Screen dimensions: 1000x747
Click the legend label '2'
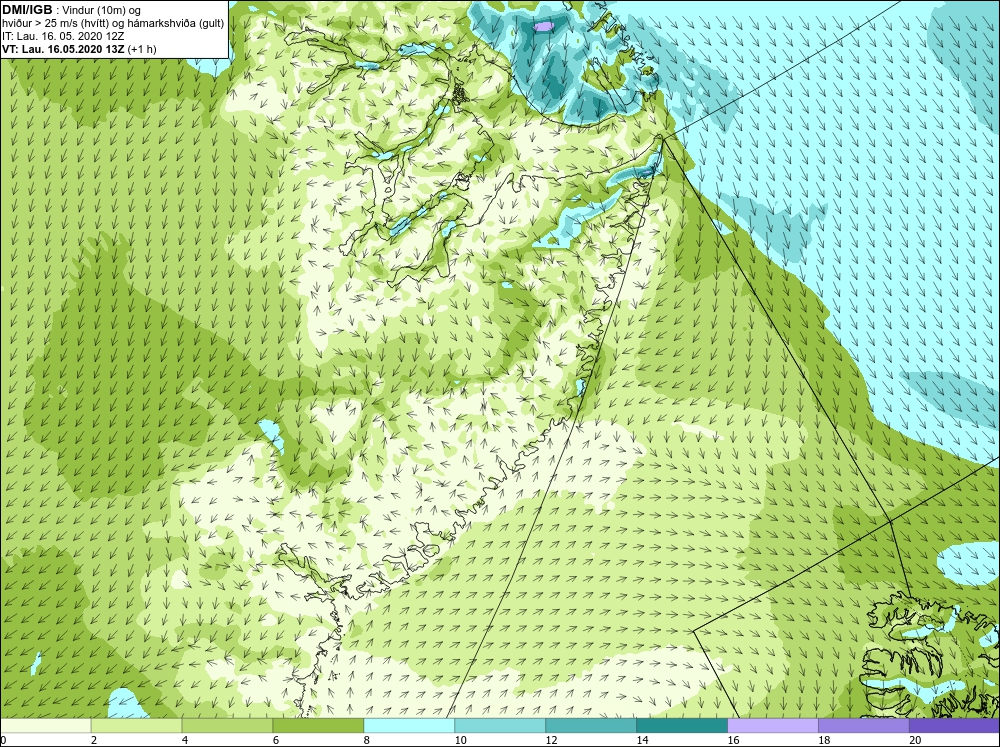pos(94,740)
